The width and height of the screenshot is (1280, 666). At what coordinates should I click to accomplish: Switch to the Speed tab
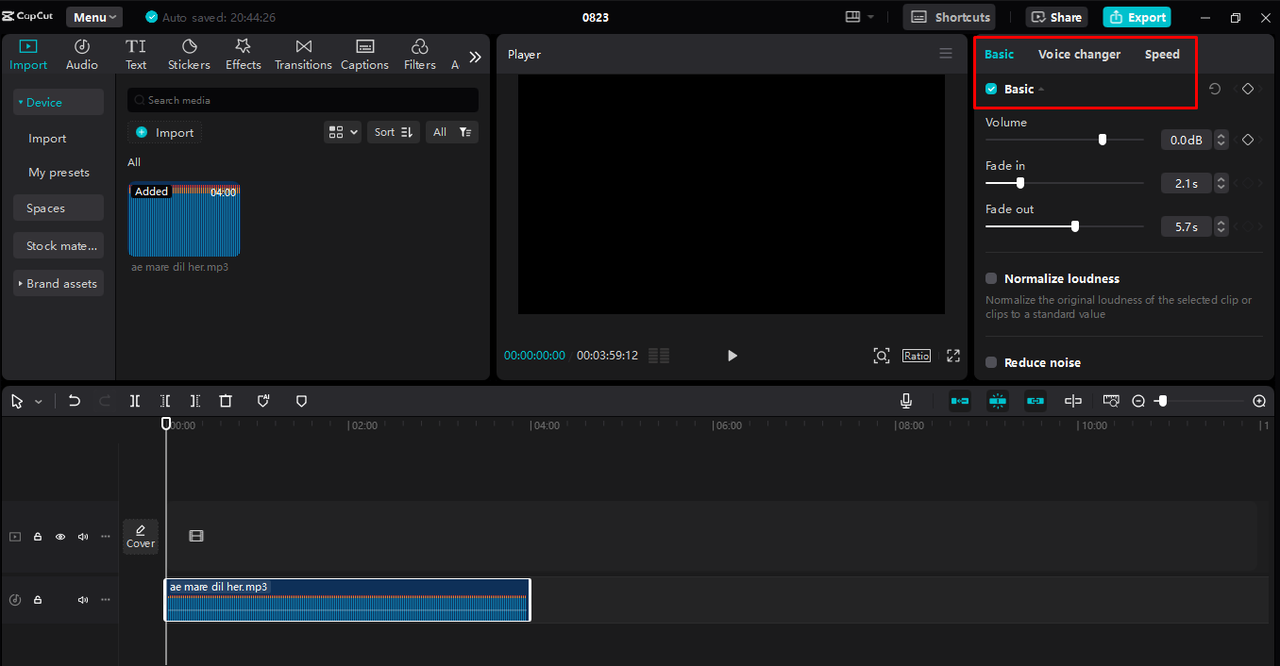click(1162, 54)
